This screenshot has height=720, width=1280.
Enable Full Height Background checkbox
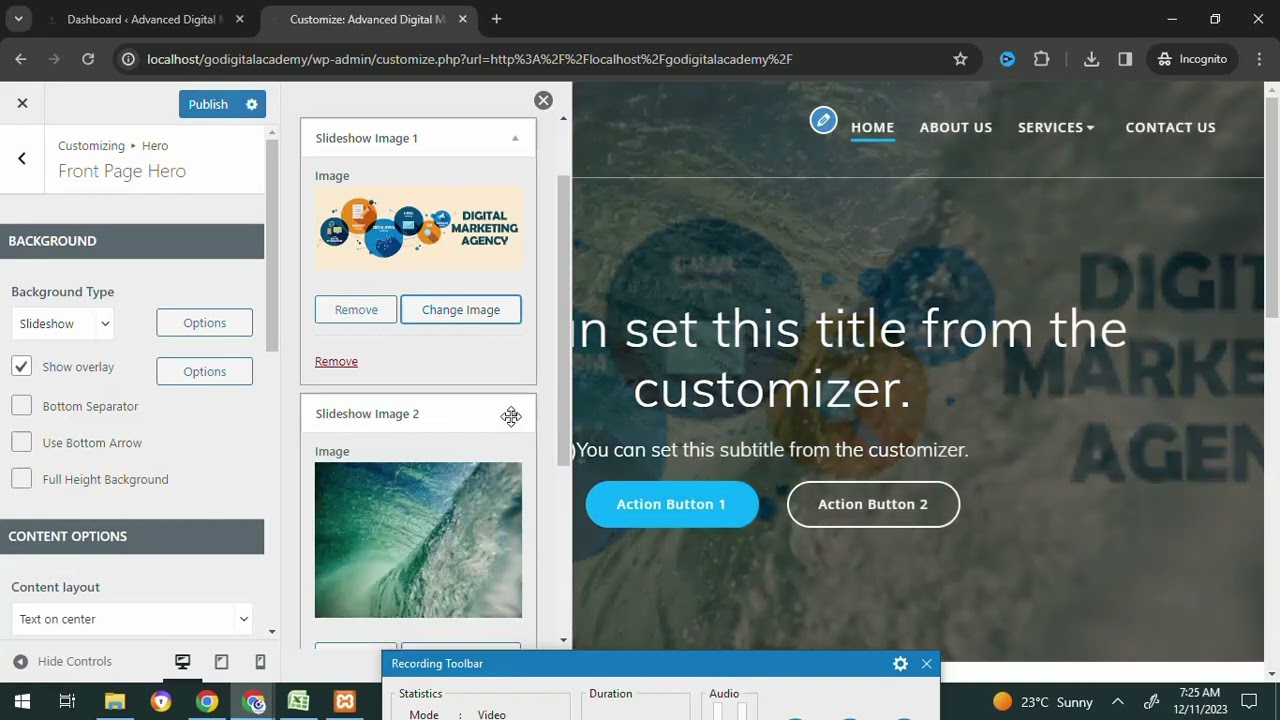(22, 479)
